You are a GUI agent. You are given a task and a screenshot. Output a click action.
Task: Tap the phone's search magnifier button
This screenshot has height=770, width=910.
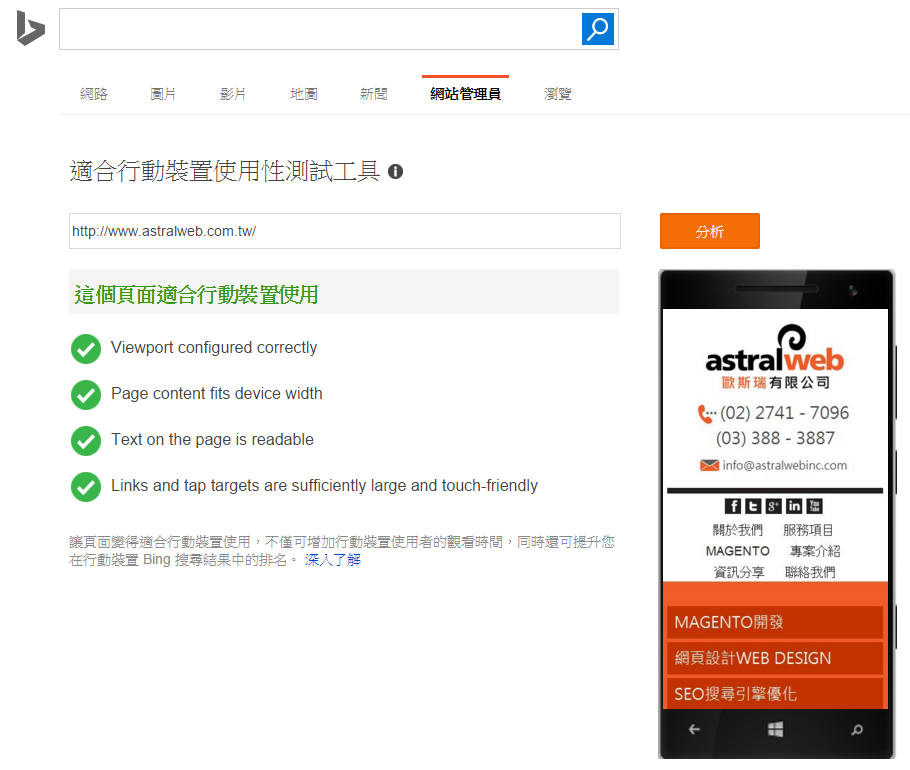coord(857,729)
